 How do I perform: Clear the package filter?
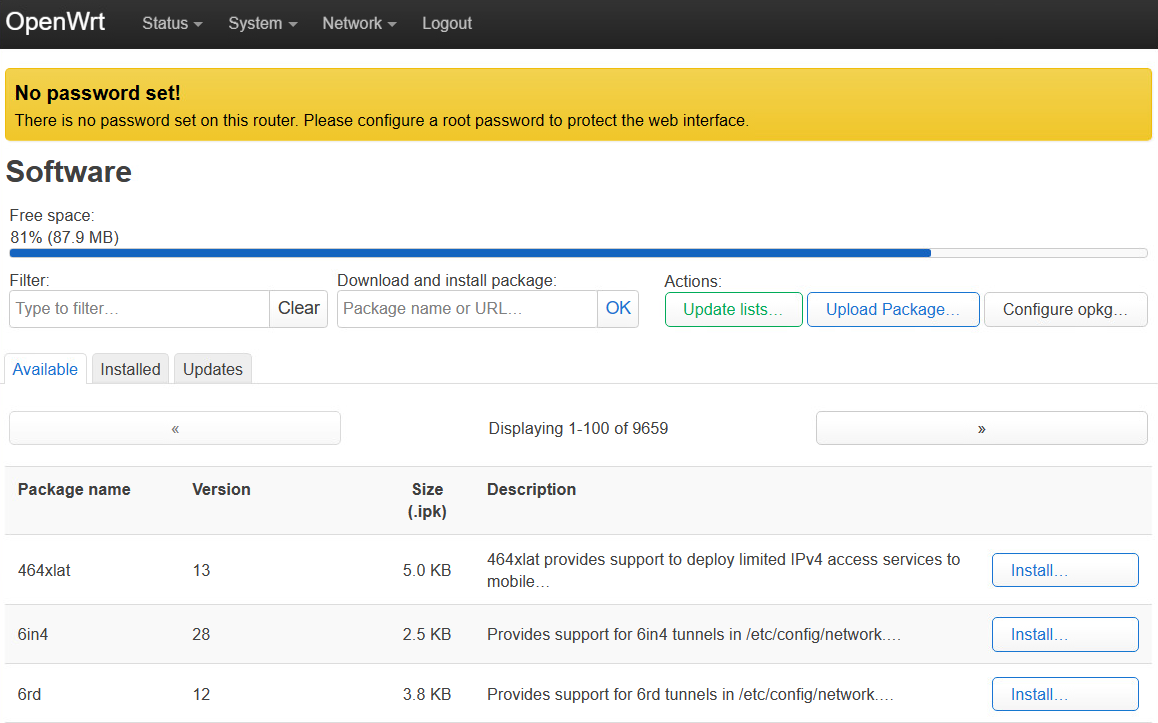[x=298, y=309]
